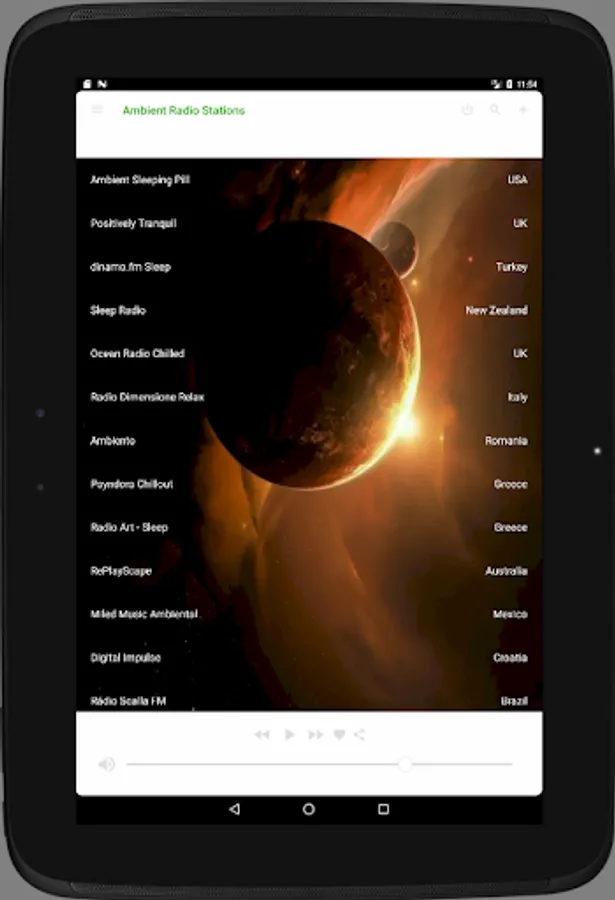Select the Sleep Radio station
Image resolution: width=615 pixels, height=900 pixels.
[x=309, y=311]
